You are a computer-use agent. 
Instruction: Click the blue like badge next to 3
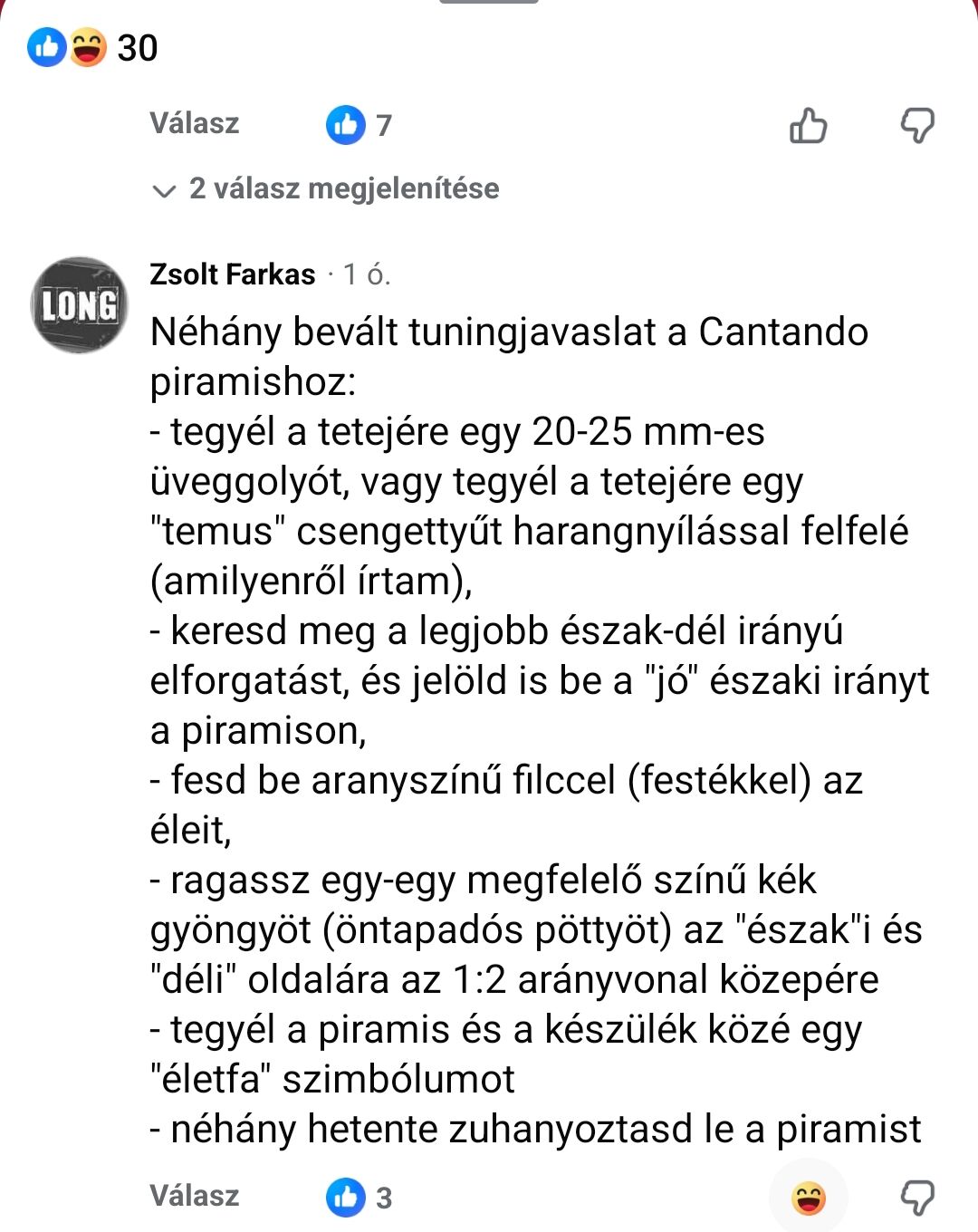point(346,1197)
